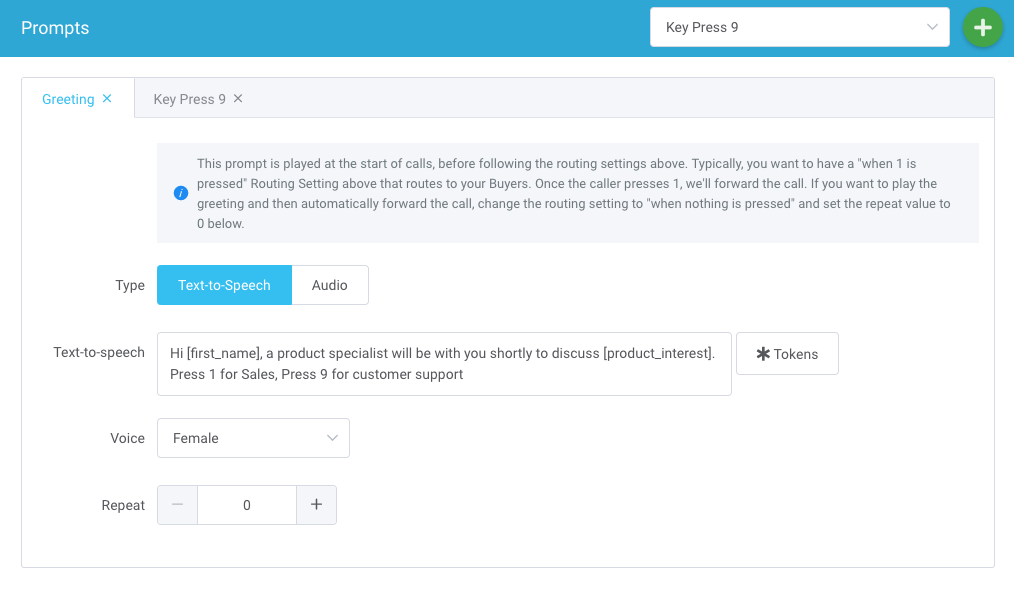Expand the chevron of the Voice dropdown
Image resolution: width=1014 pixels, height=593 pixels.
[x=332, y=438]
